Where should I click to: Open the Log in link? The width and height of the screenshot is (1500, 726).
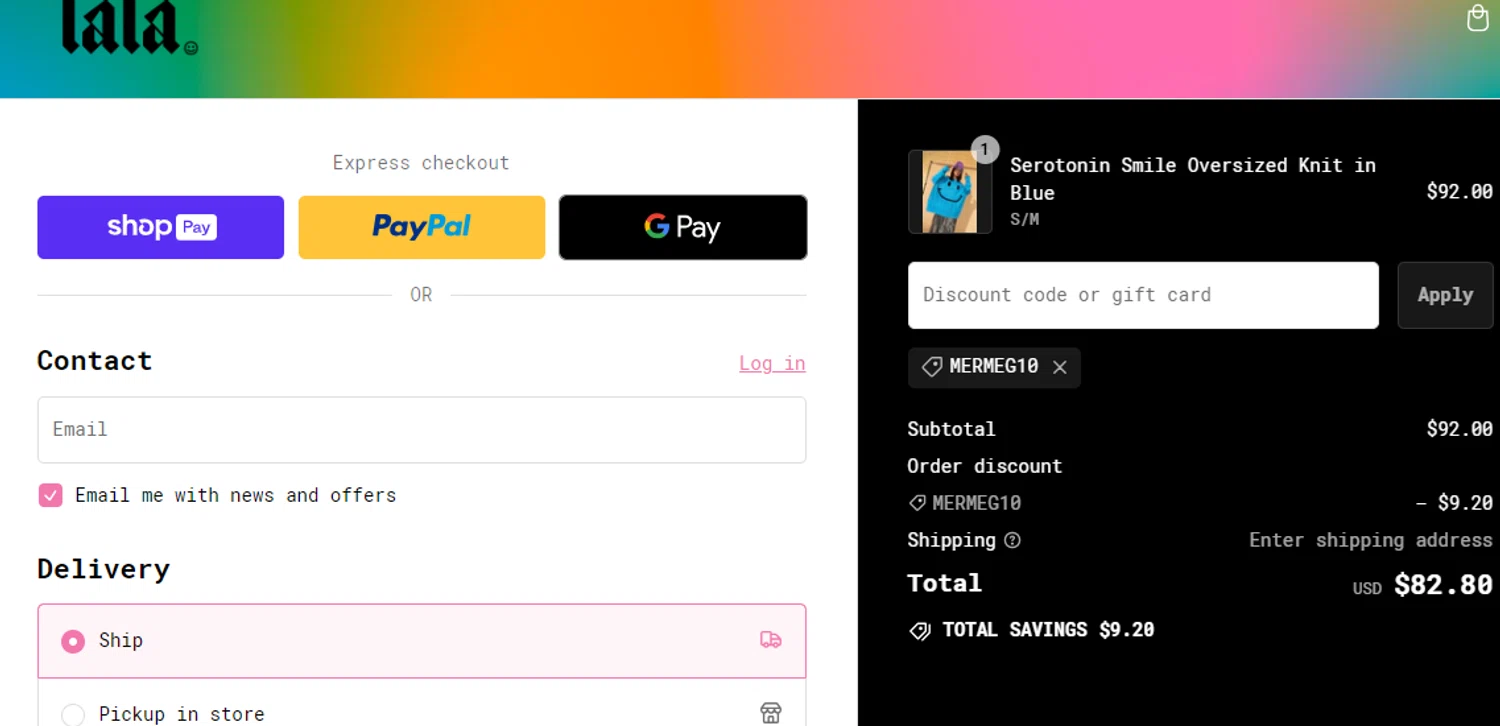[772, 363]
